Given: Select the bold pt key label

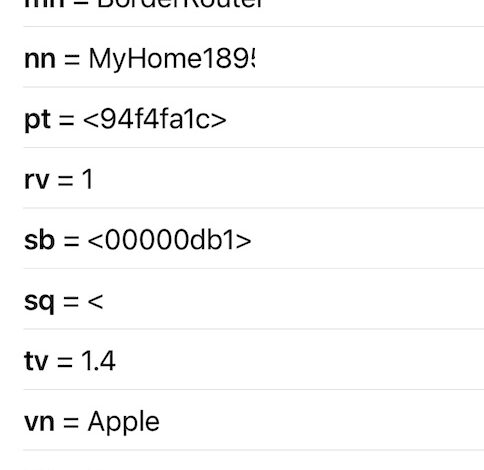Looking at the screenshot, I should coord(38,121).
